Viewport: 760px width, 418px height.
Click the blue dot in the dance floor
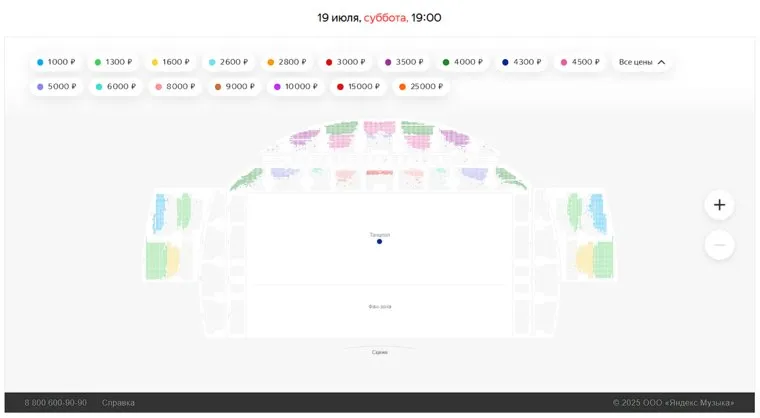[x=379, y=242]
